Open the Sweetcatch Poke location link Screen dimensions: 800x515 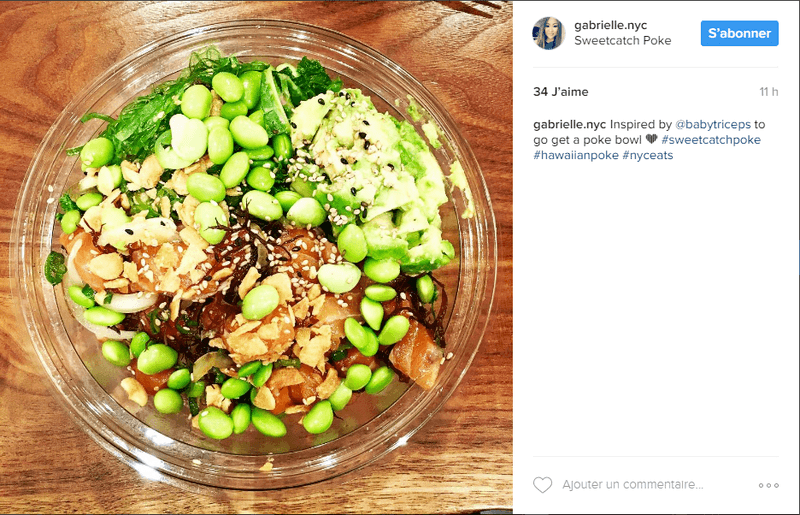622,41
